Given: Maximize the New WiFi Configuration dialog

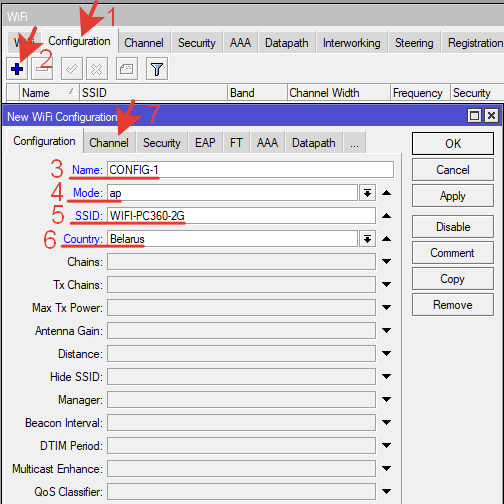Looking at the screenshot, I should [474, 116].
